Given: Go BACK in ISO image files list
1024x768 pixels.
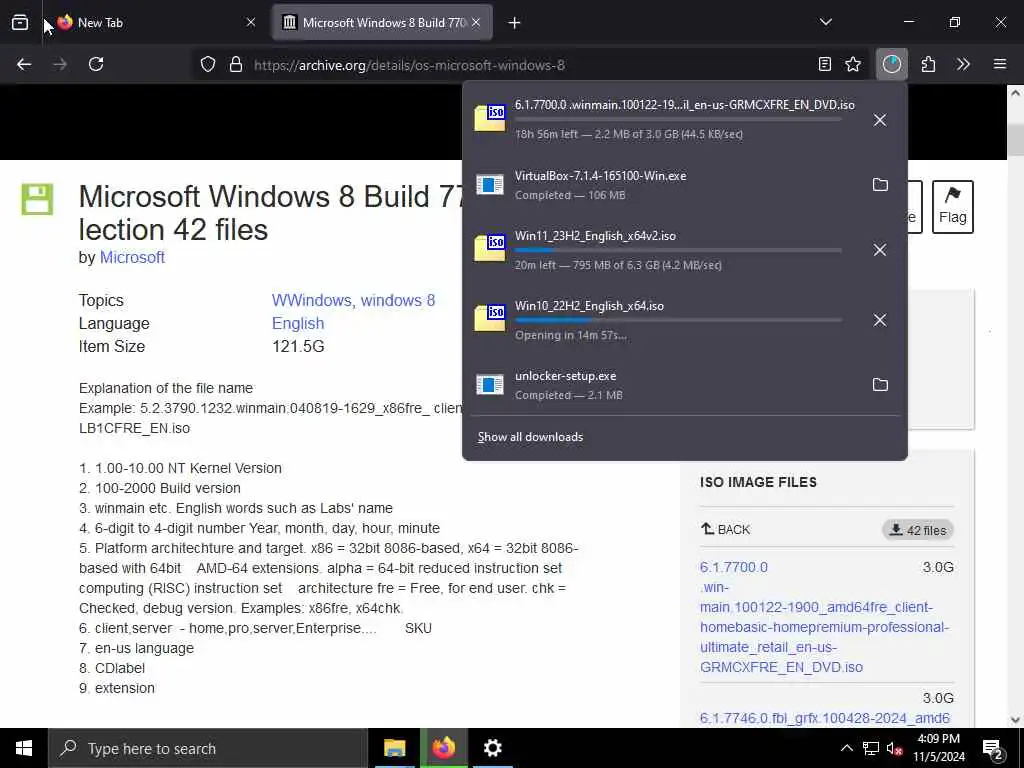Looking at the screenshot, I should point(726,529).
